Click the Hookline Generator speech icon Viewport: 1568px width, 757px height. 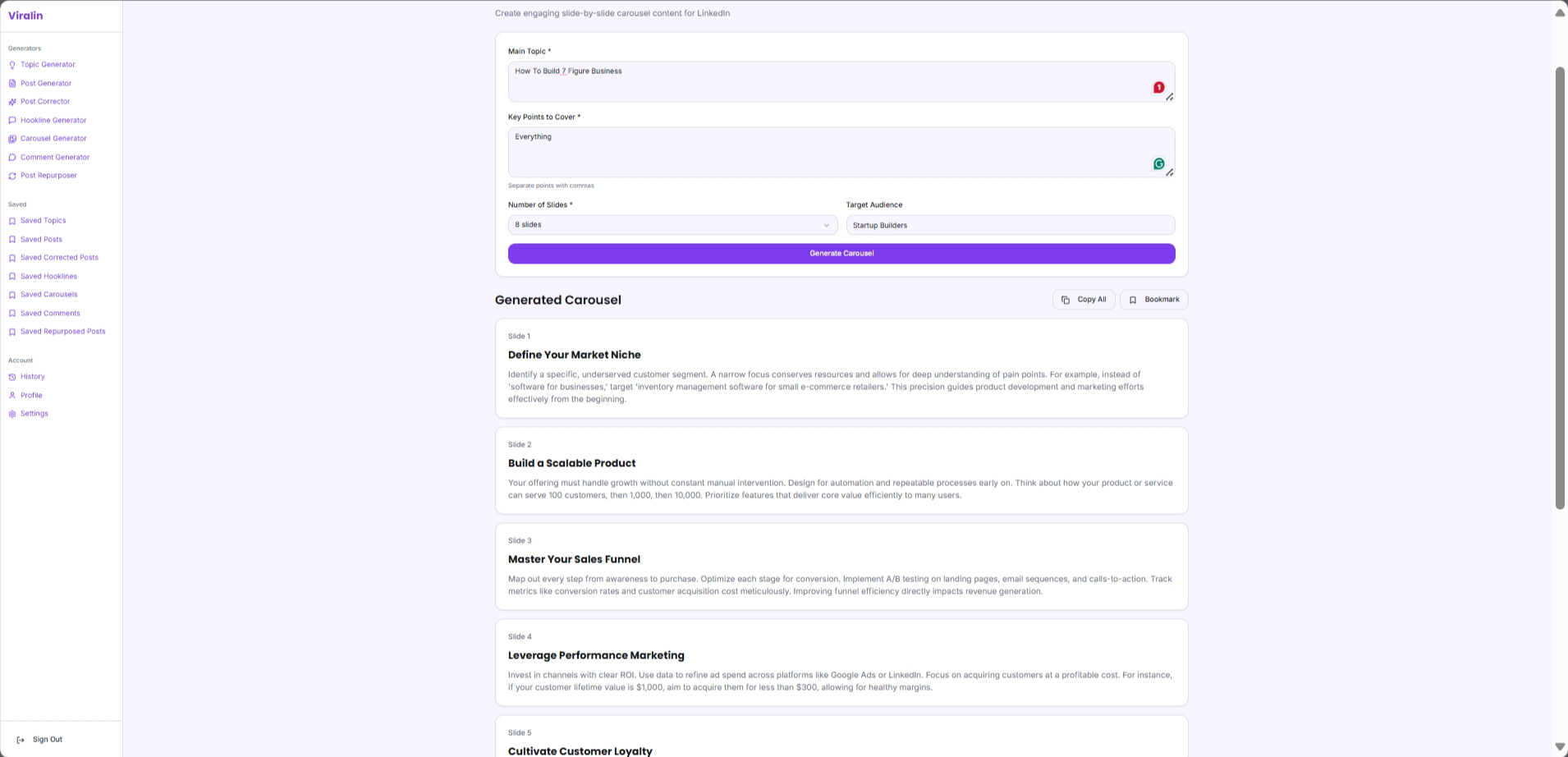point(12,121)
